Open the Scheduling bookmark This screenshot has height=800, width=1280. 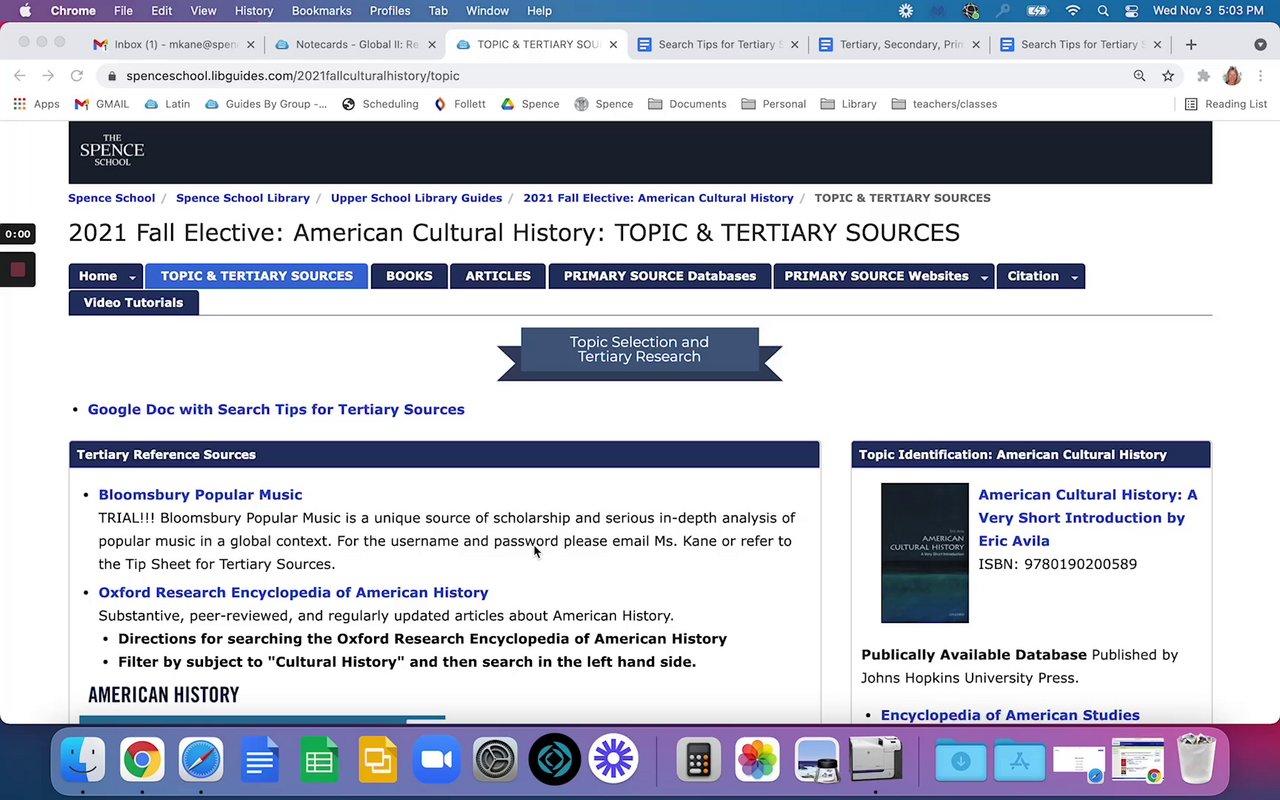380,104
